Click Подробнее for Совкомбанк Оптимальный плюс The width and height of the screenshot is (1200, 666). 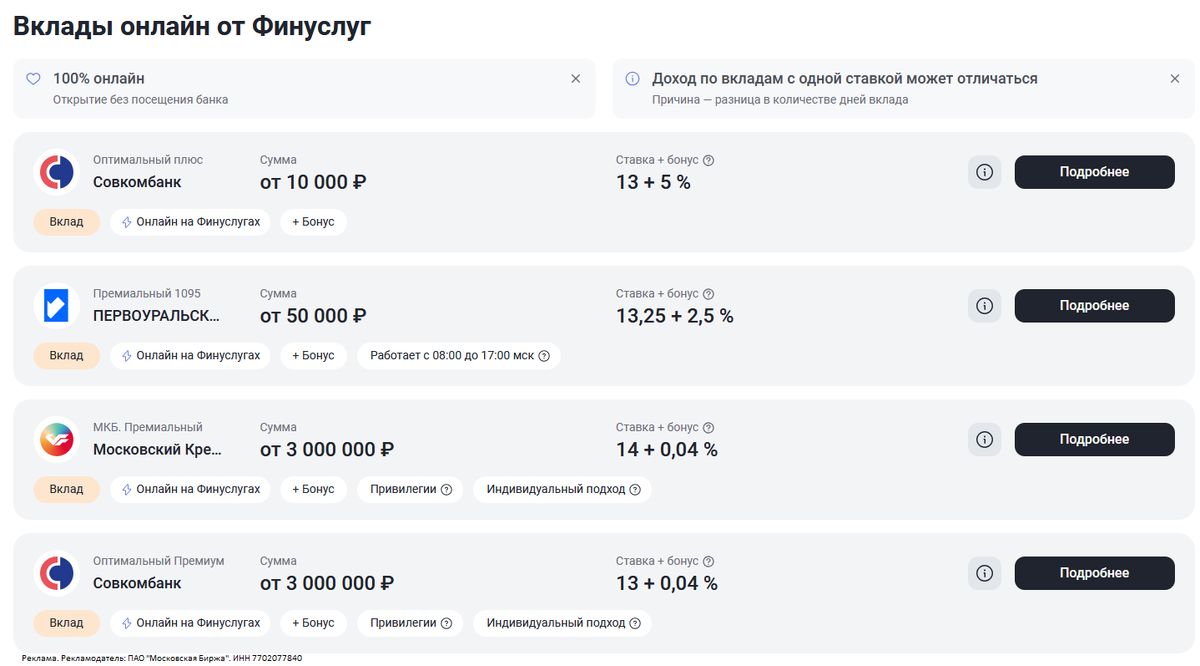[x=1094, y=172]
